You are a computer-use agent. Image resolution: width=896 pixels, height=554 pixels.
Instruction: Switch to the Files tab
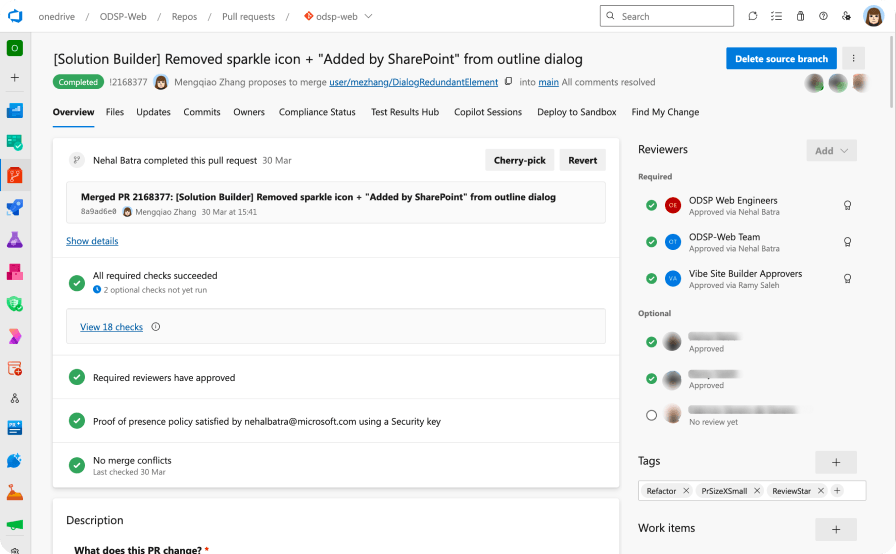click(x=115, y=112)
